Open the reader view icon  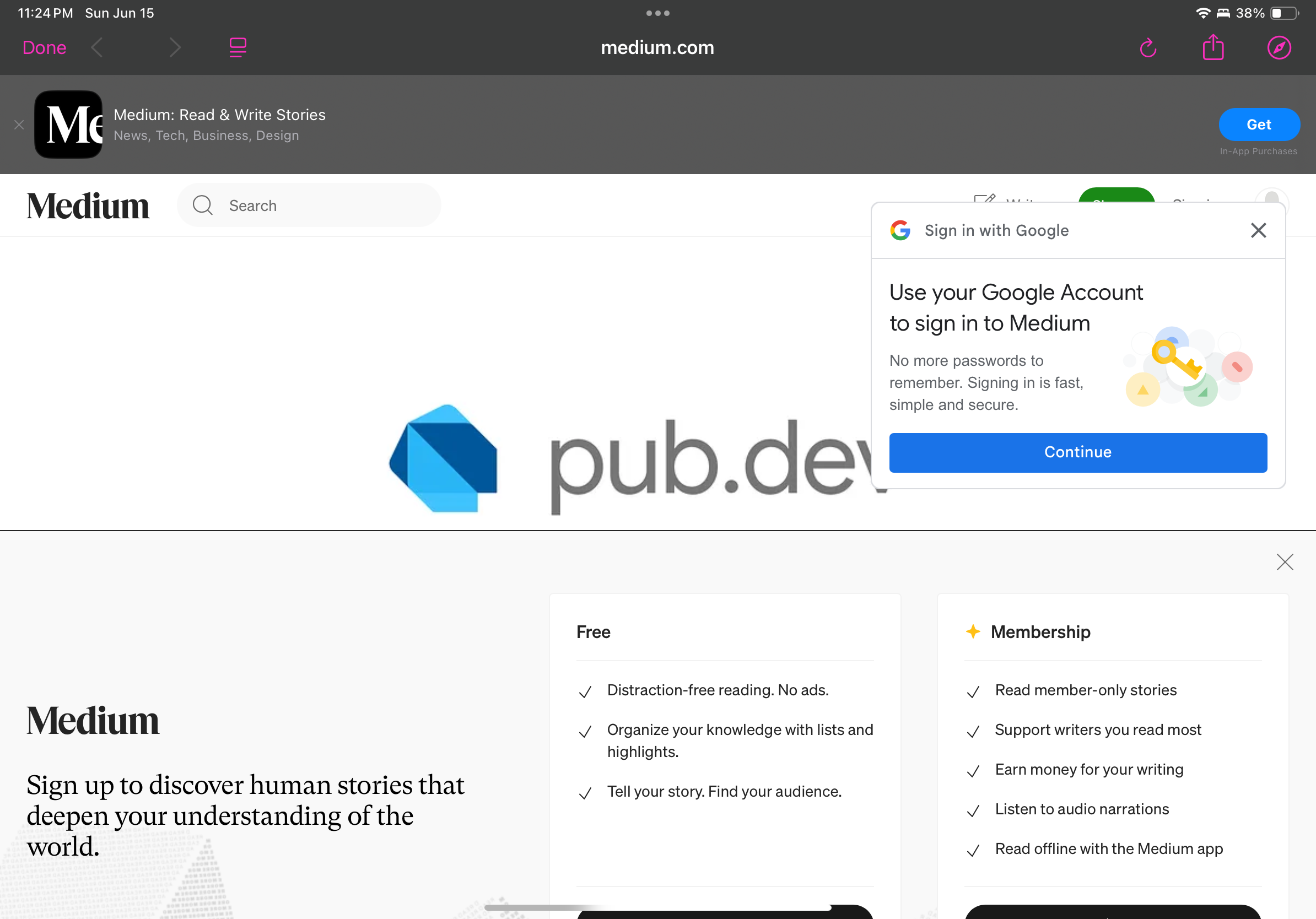click(238, 47)
